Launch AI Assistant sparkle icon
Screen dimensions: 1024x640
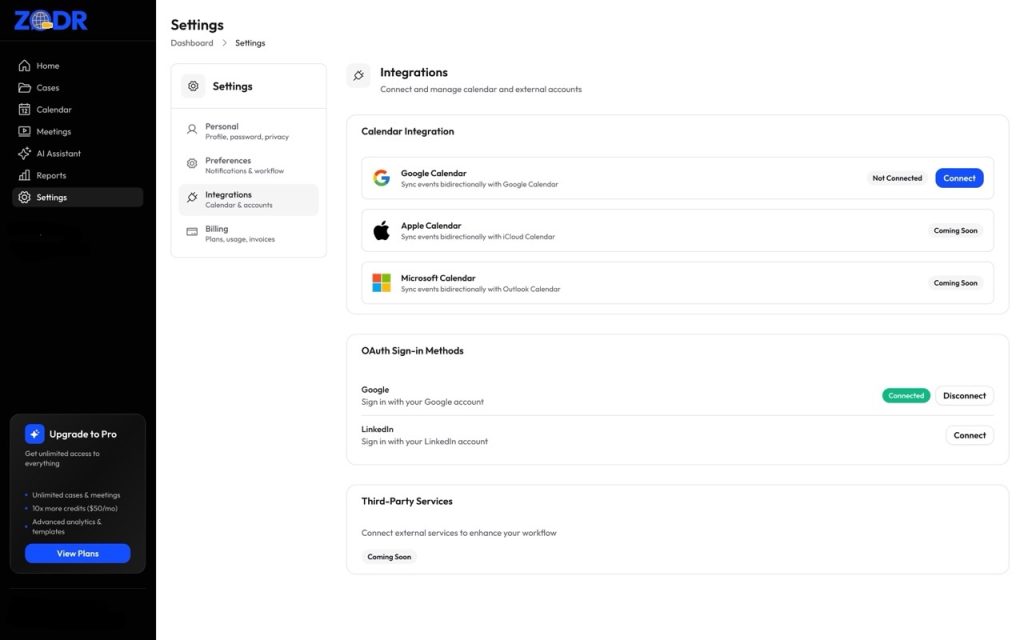[25, 154]
